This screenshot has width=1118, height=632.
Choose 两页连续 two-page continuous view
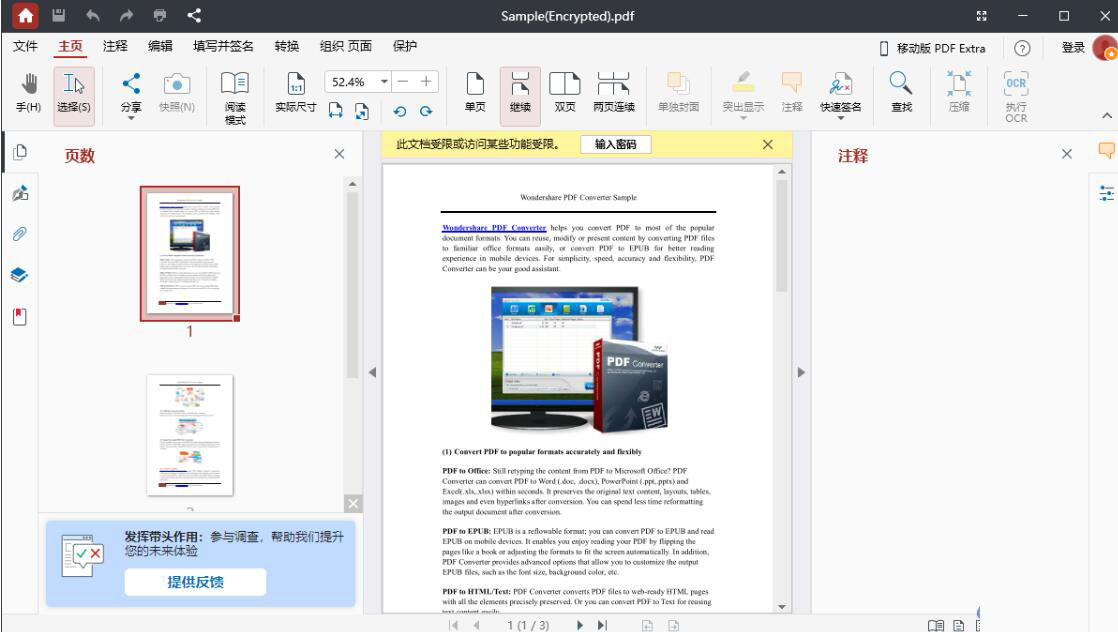coord(614,93)
